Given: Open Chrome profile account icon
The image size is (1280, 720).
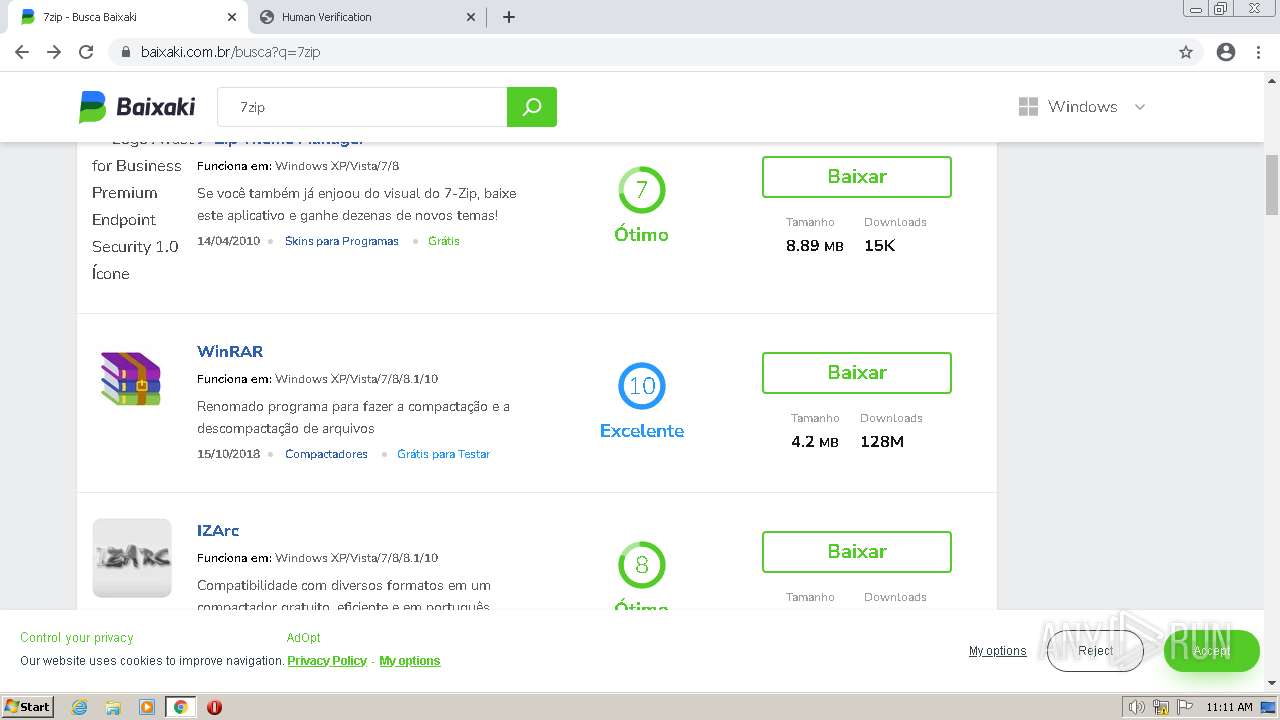Looking at the screenshot, I should click(1226, 52).
